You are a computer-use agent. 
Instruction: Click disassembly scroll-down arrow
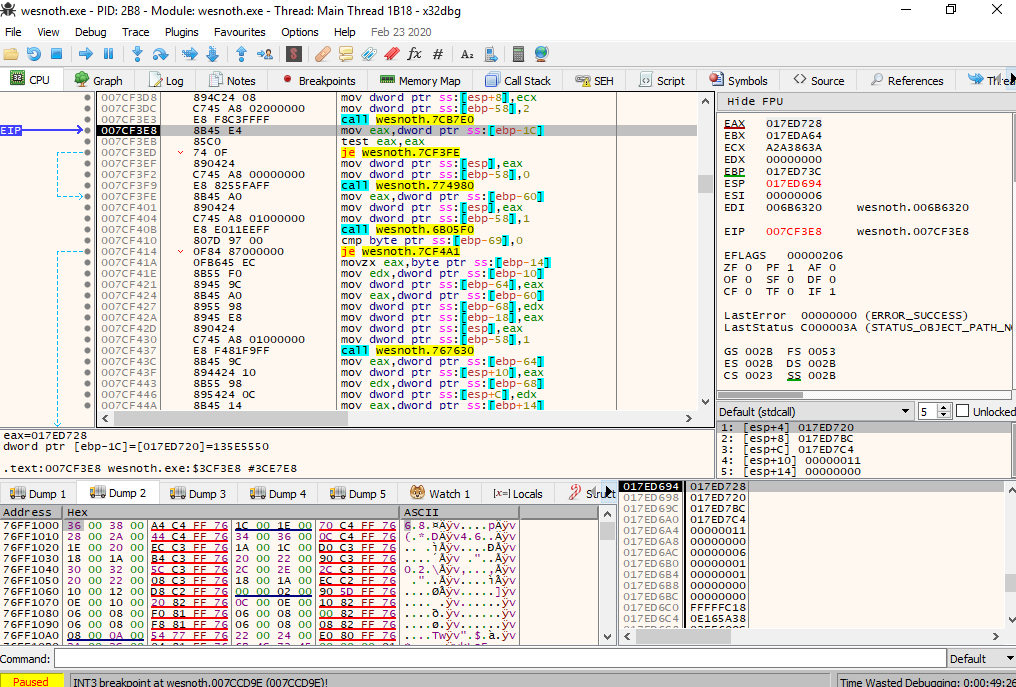(x=706, y=402)
